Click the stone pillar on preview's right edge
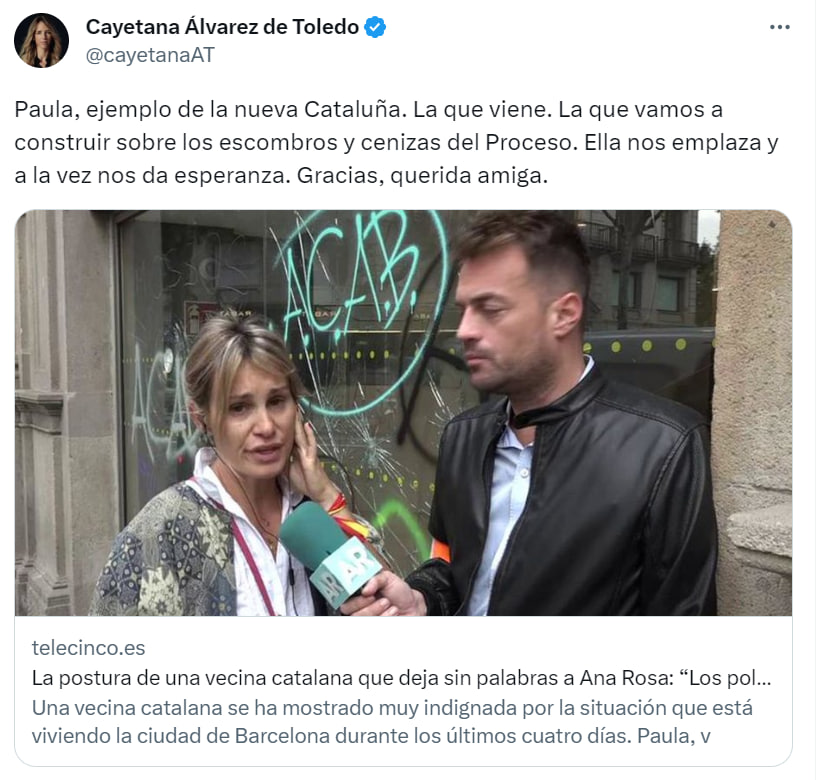The image size is (816, 780). [x=752, y=413]
